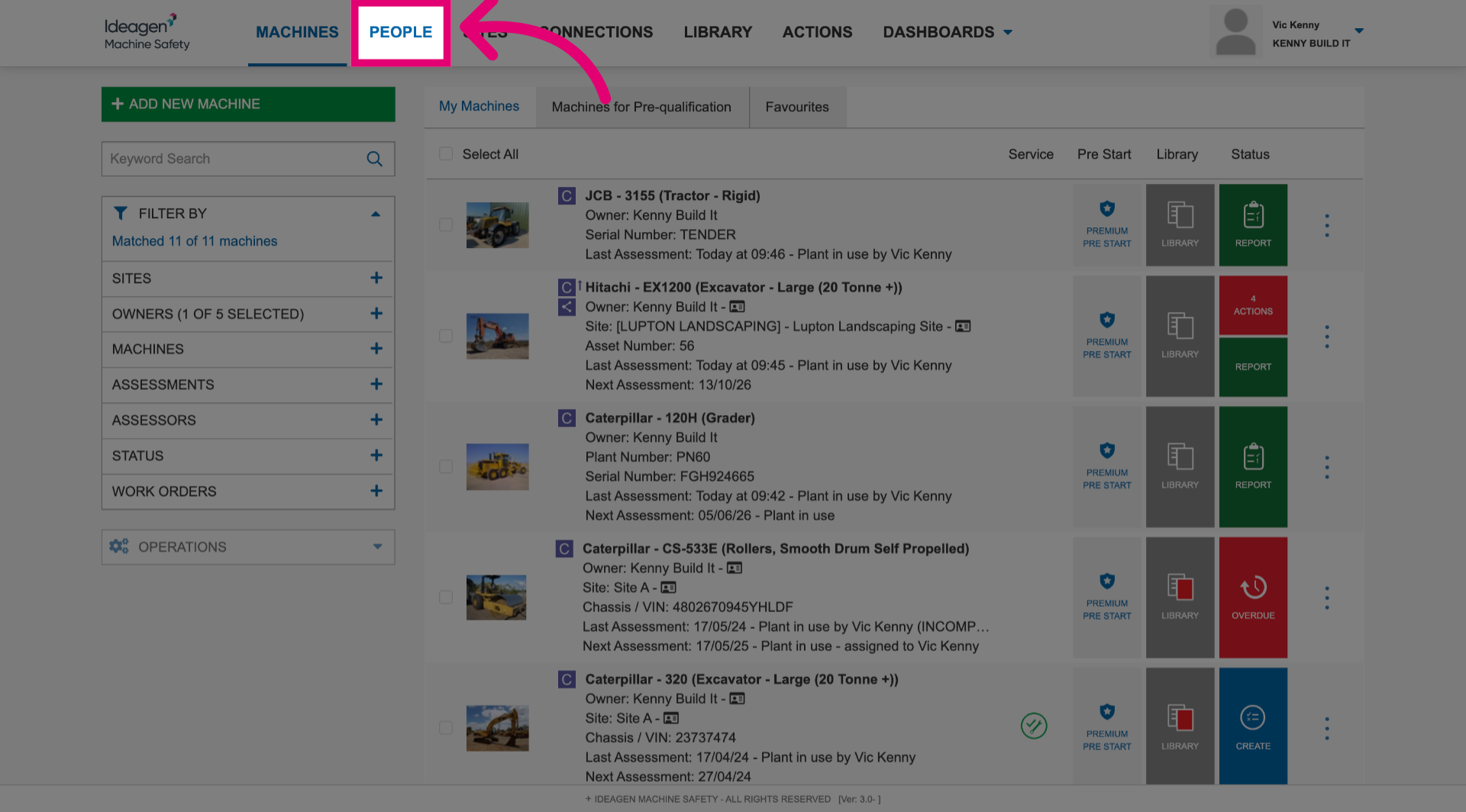Open Premium Pre Start for Hitachi EX1200

pyautogui.click(x=1107, y=336)
